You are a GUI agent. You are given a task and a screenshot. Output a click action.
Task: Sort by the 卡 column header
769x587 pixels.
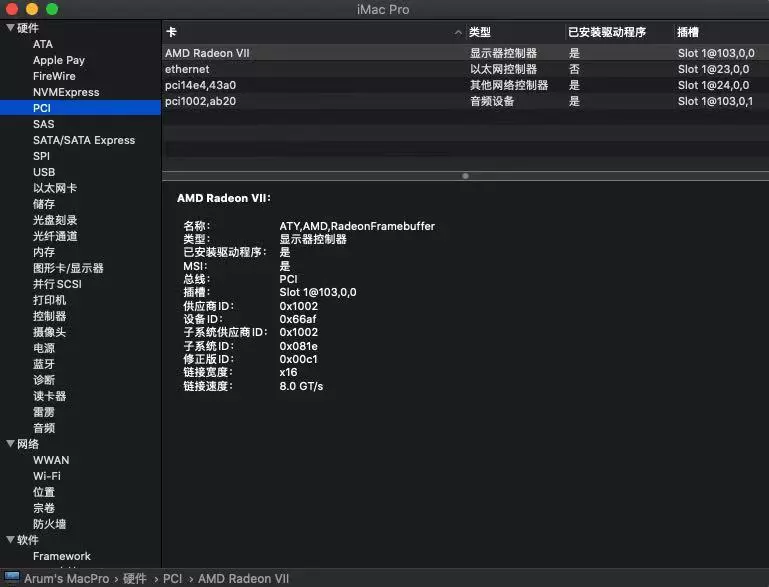[171, 32]
